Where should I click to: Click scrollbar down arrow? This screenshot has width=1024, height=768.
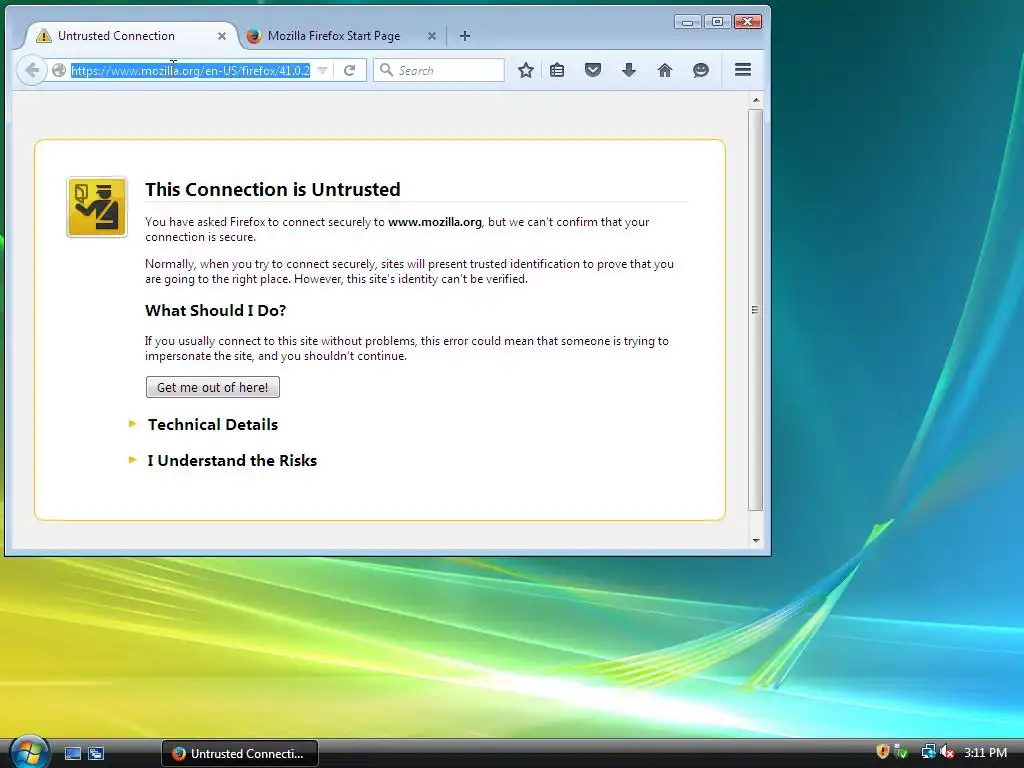(756, 540)
